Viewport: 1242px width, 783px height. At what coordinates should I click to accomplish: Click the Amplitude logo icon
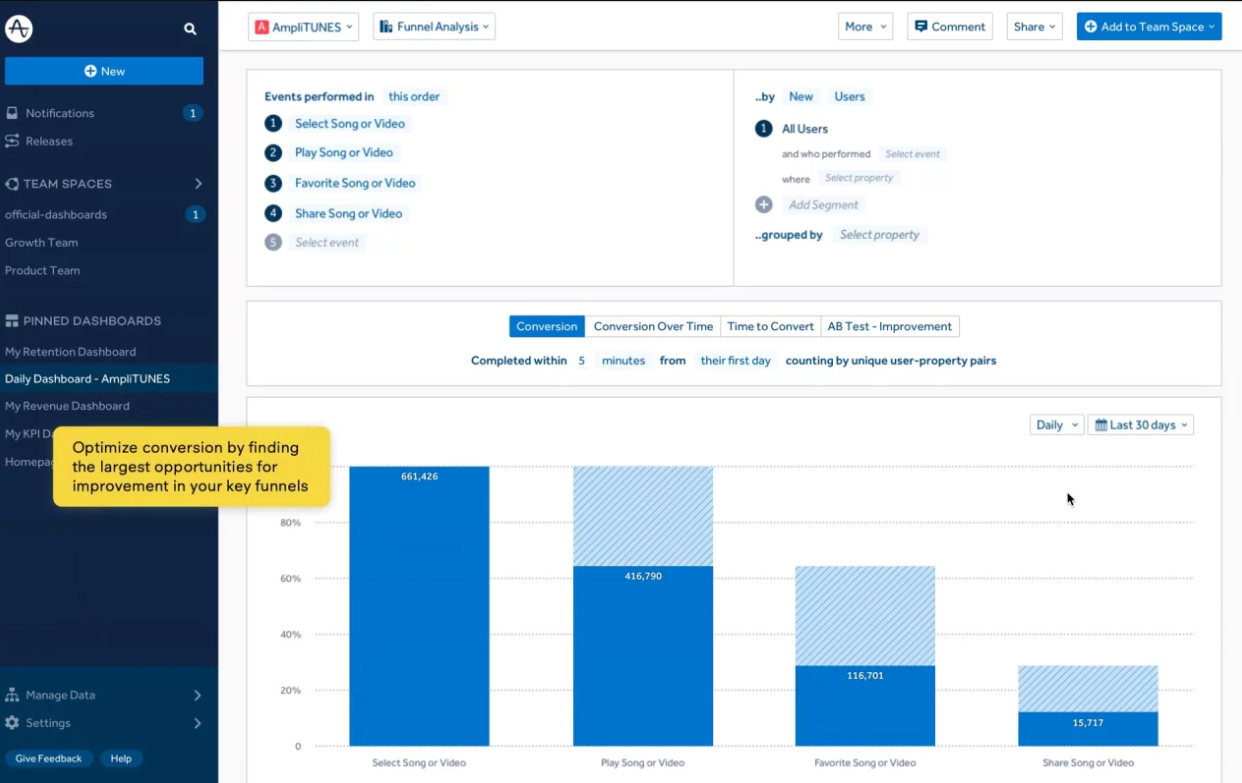tap(19, 29)
